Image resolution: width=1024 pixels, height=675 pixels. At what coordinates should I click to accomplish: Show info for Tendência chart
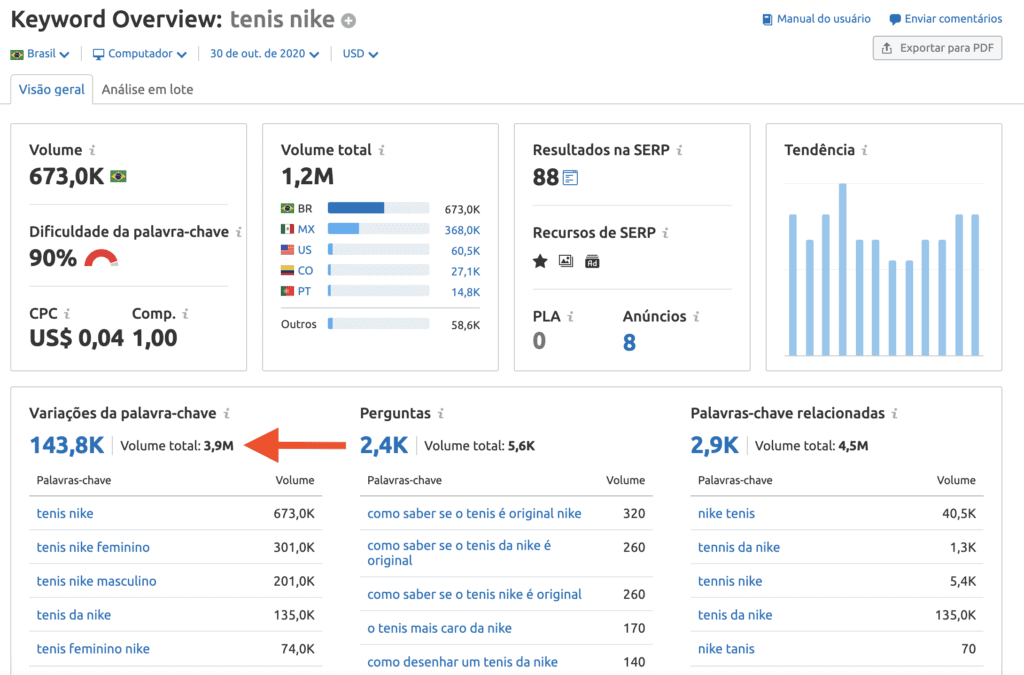865,150
